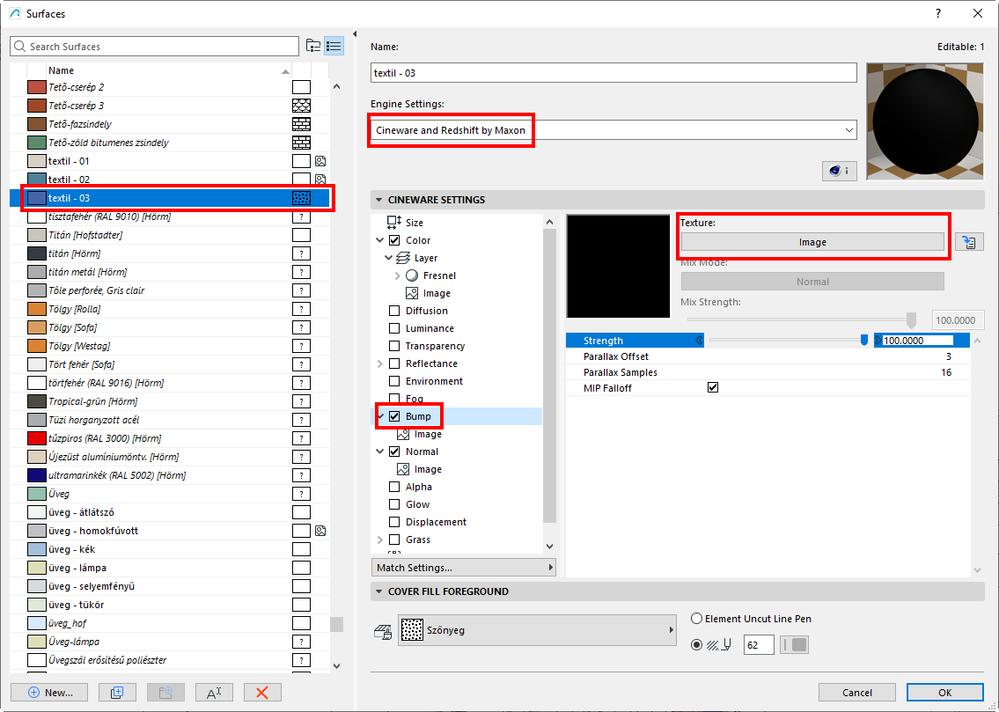The image size is (999, 712).
Task: Click the Size channel icon
Action: pyautogui.click(x=394, y=222)
